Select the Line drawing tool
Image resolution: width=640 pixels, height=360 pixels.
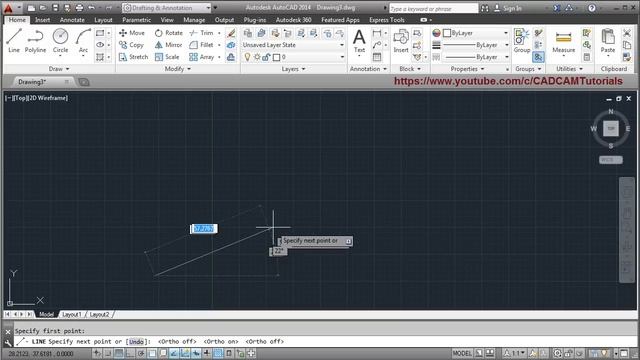point(13,41)
